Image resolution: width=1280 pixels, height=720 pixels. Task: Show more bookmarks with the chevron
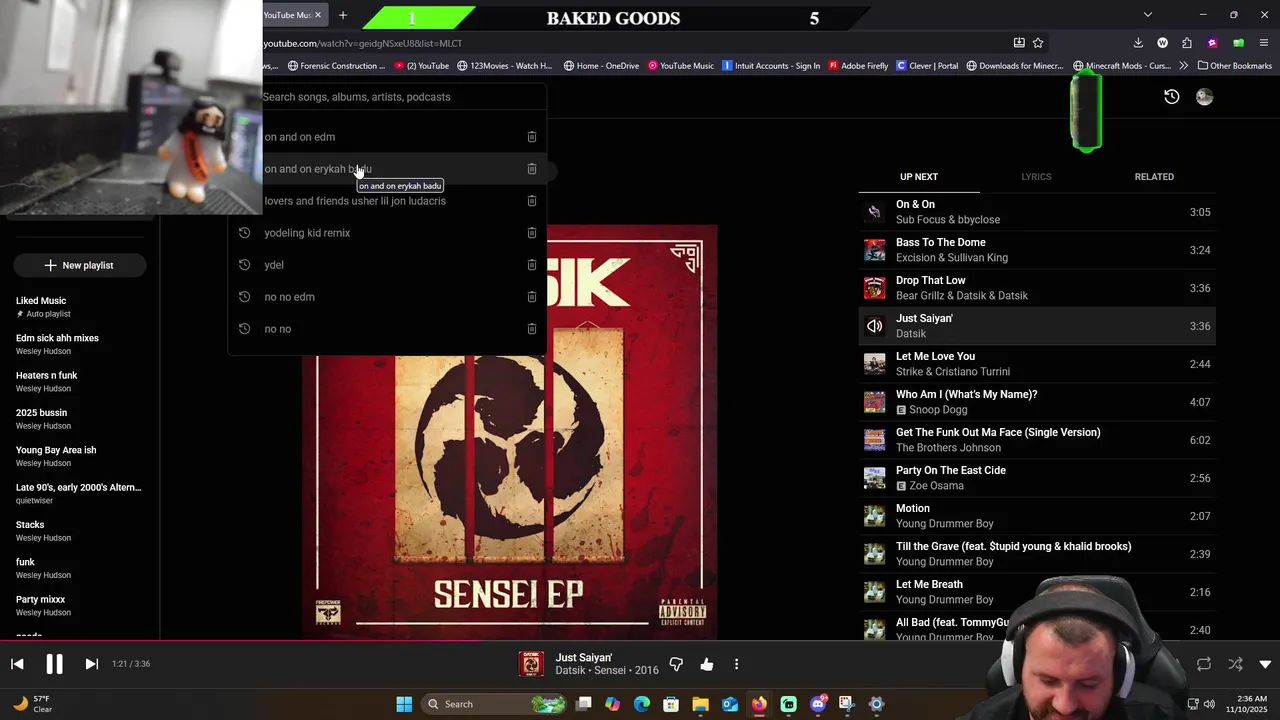pos(1183,66)
